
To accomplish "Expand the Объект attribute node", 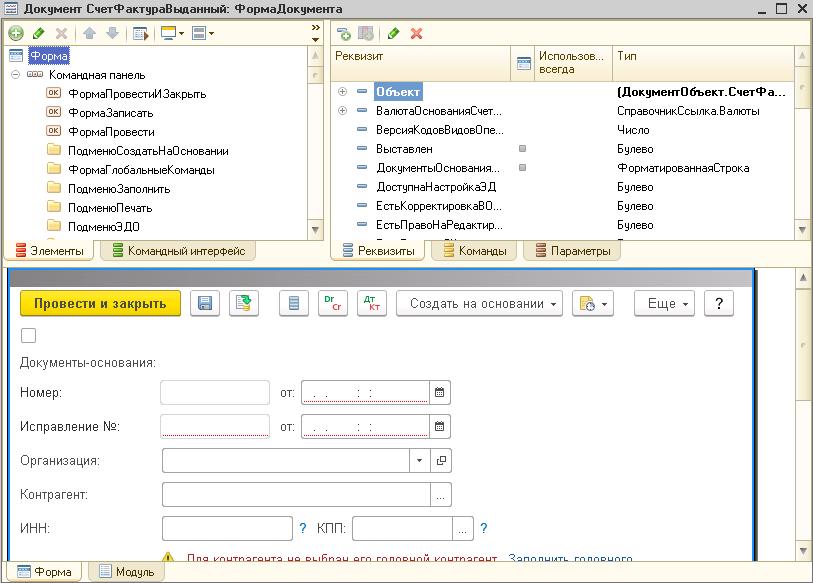I will [343, 92].
